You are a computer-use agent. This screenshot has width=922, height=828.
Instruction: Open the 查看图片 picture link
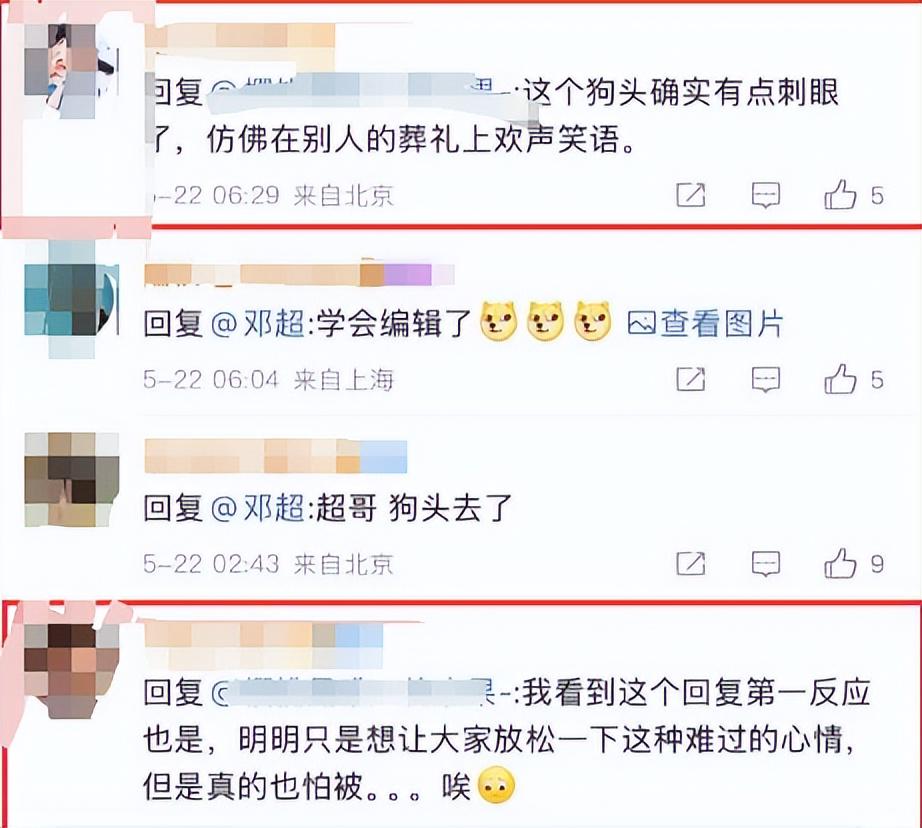(x=706, y=323)
